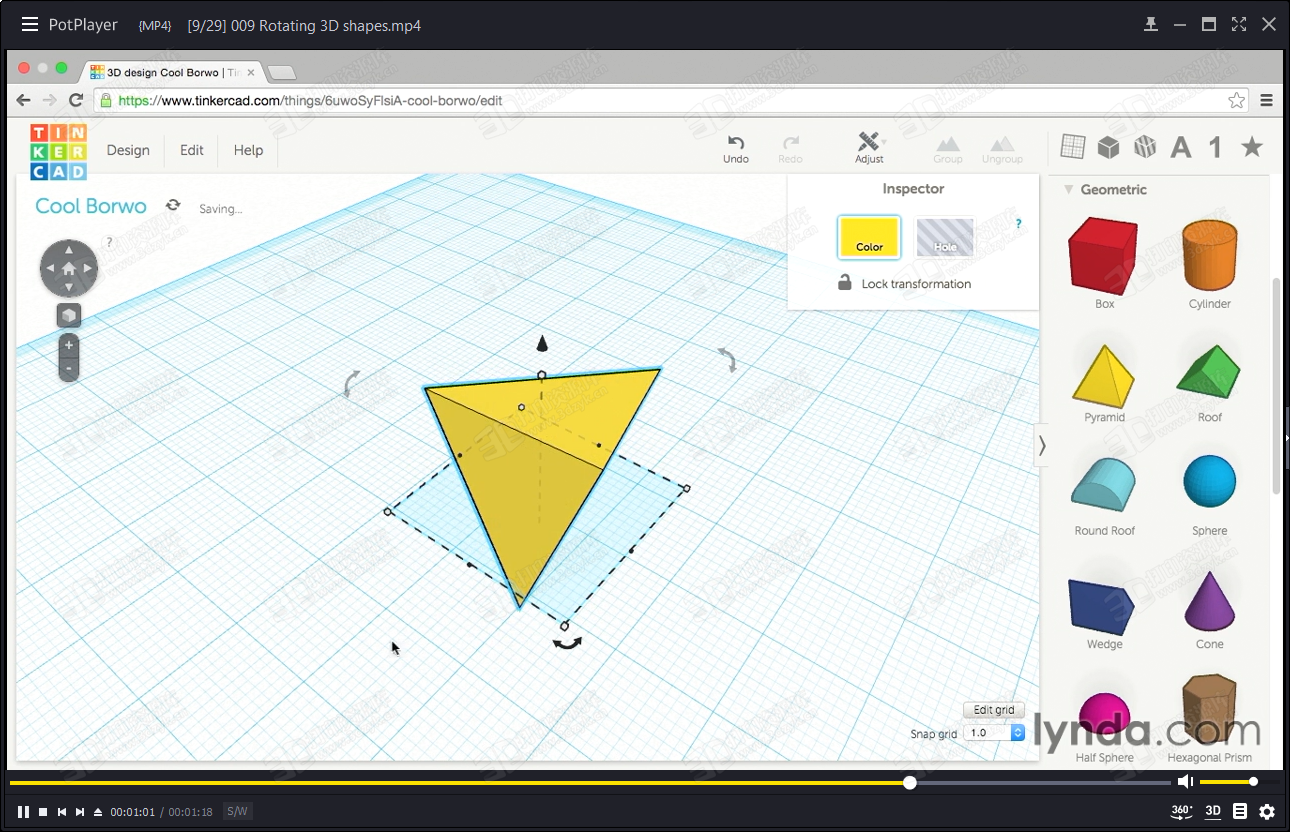Zoom in with the plus button

(x=68, y=345)
